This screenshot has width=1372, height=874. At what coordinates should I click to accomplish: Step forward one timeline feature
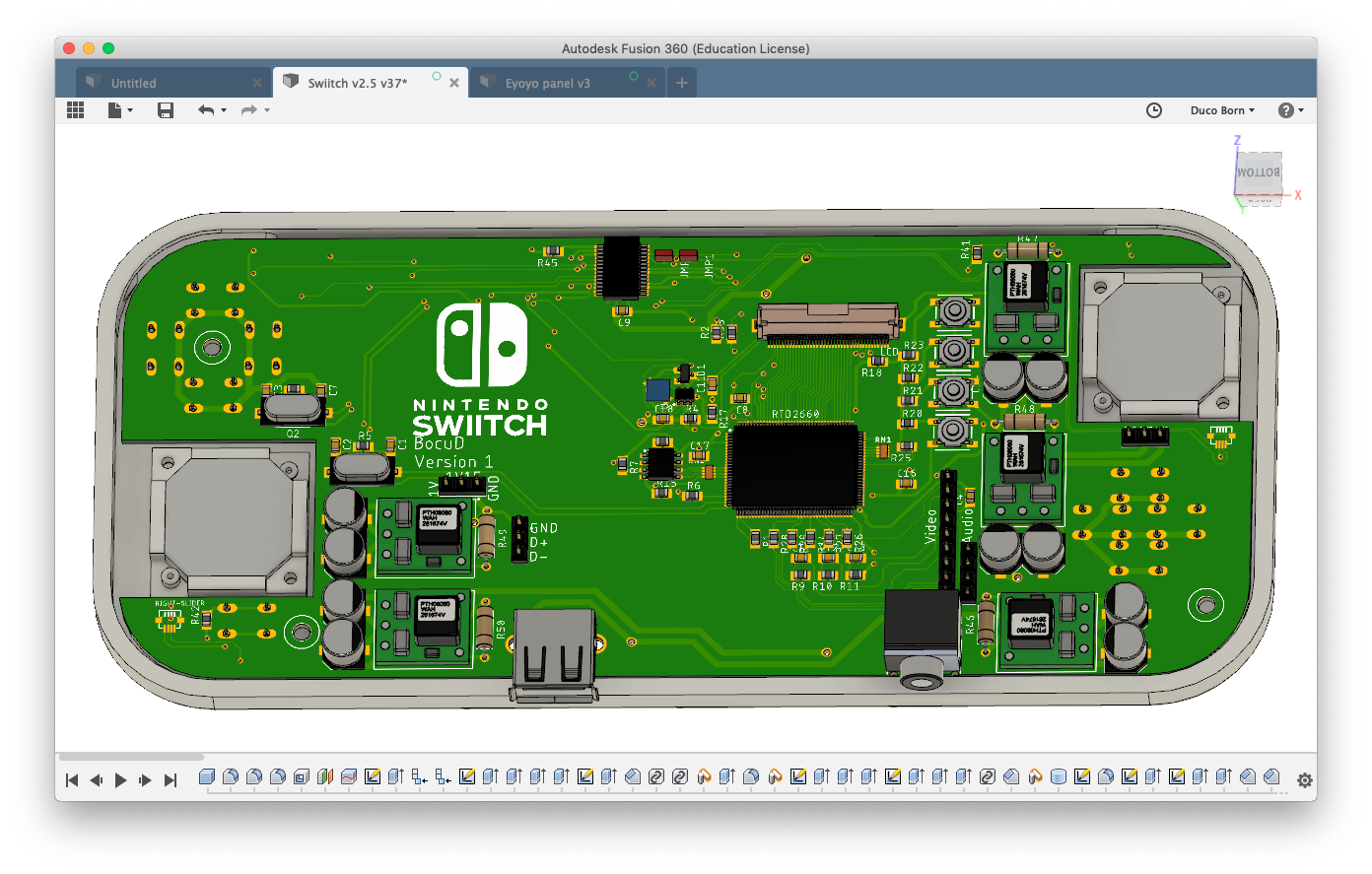point(145,780)
